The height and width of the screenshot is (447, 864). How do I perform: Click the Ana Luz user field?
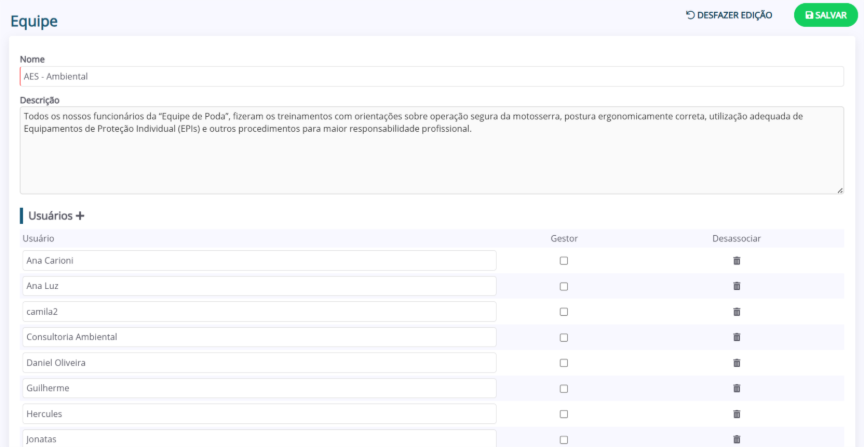click(259, 286)
